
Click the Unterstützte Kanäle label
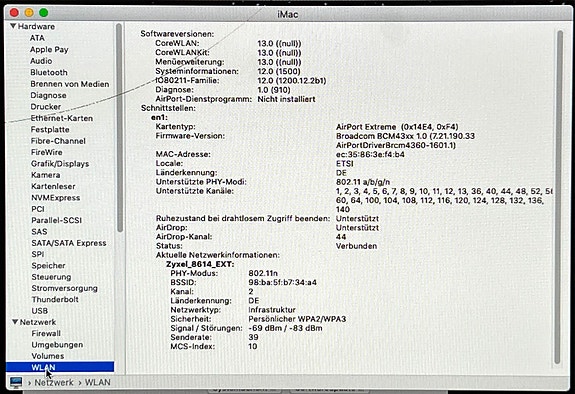coord(194,191)
